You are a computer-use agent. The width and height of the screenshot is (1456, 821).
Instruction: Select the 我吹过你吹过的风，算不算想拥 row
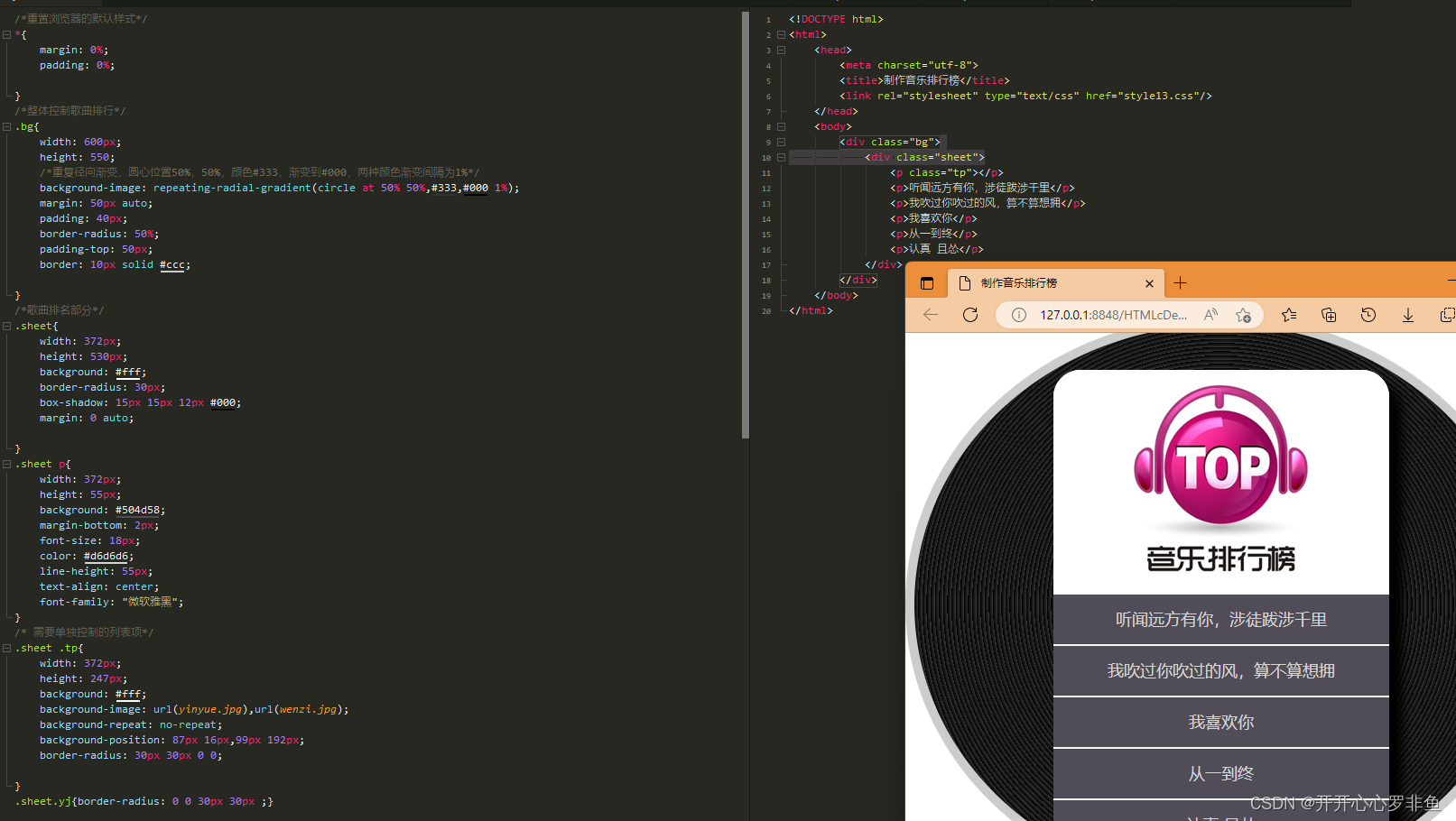pos(1220,671)
